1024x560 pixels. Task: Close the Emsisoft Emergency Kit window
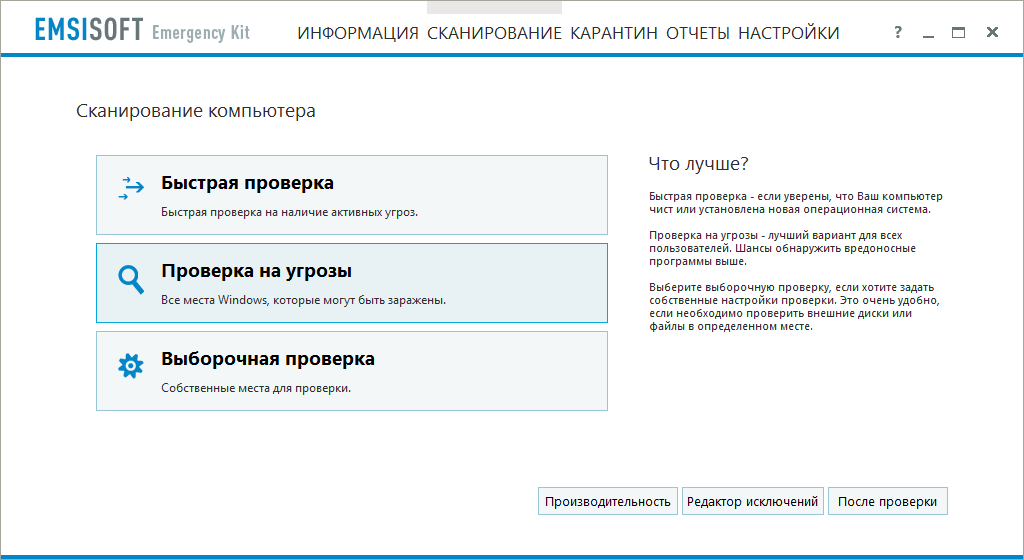992,33
